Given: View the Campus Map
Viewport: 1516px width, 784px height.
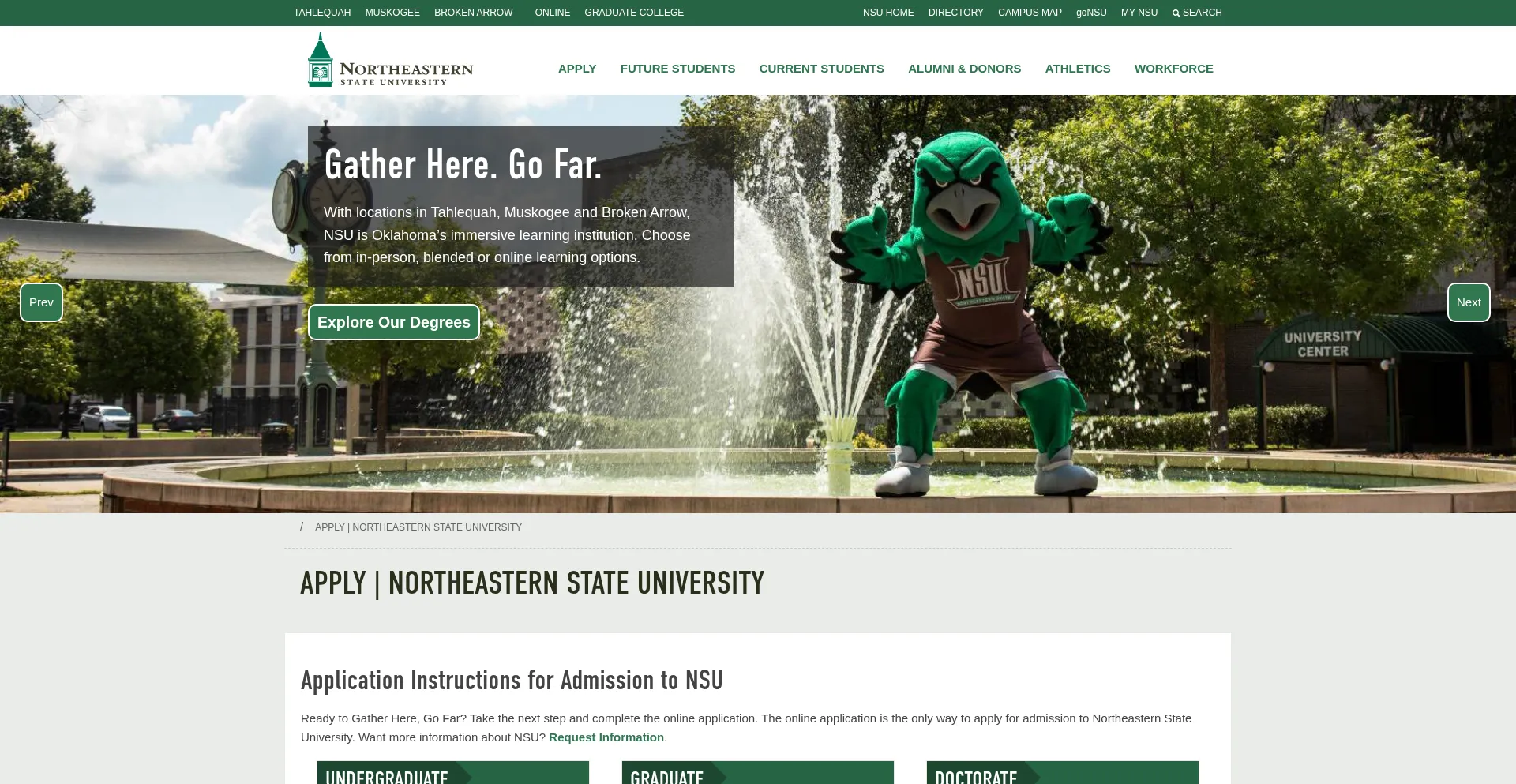Looking at the screenshot, I should pyautogui.click(x=1030, y=13).
